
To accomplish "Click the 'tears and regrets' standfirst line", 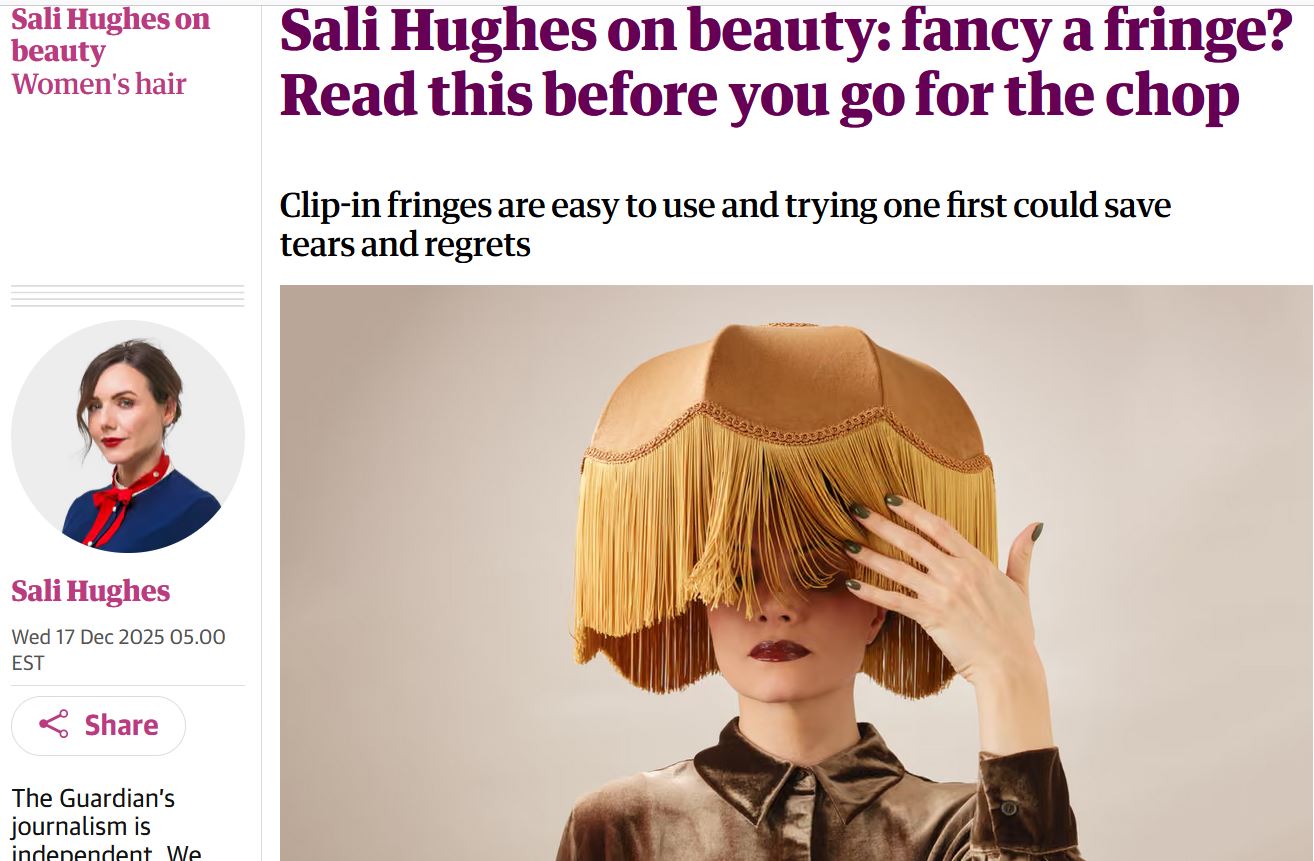I will pos(405,243).
